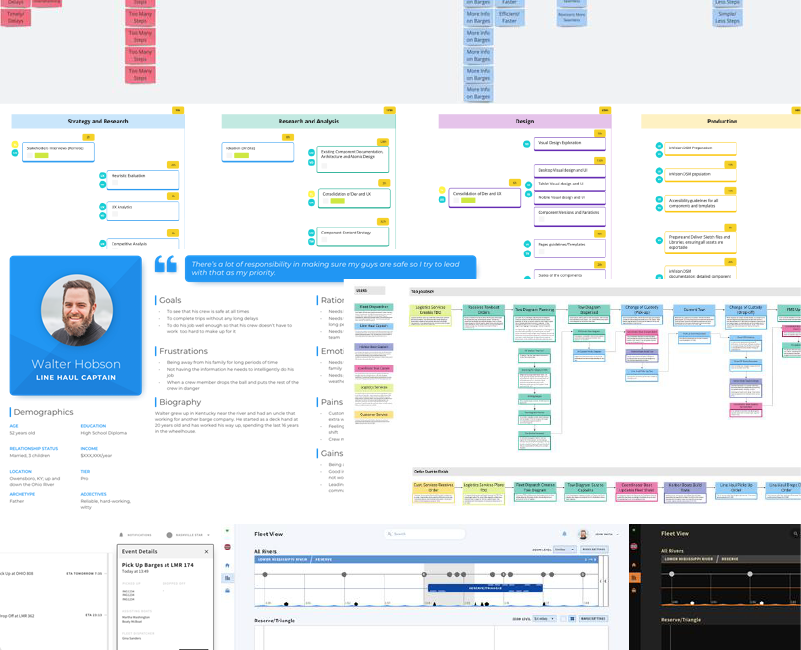The width and height of the screenshot is (801, 650).
Task: Open the Reserve/Triangle zoom level dropdown
Action: tap(543, 619)
